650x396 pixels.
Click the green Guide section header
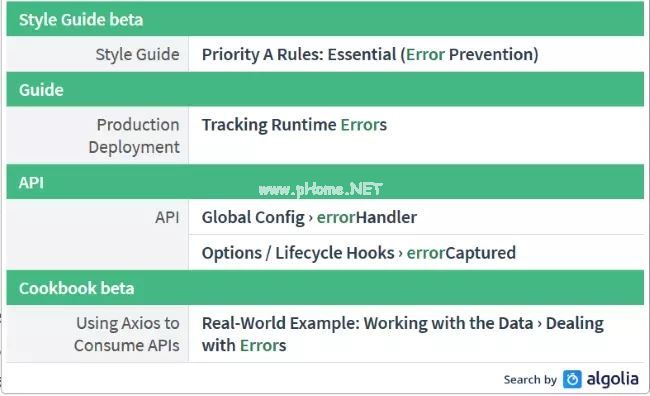[x=325, y=90]
